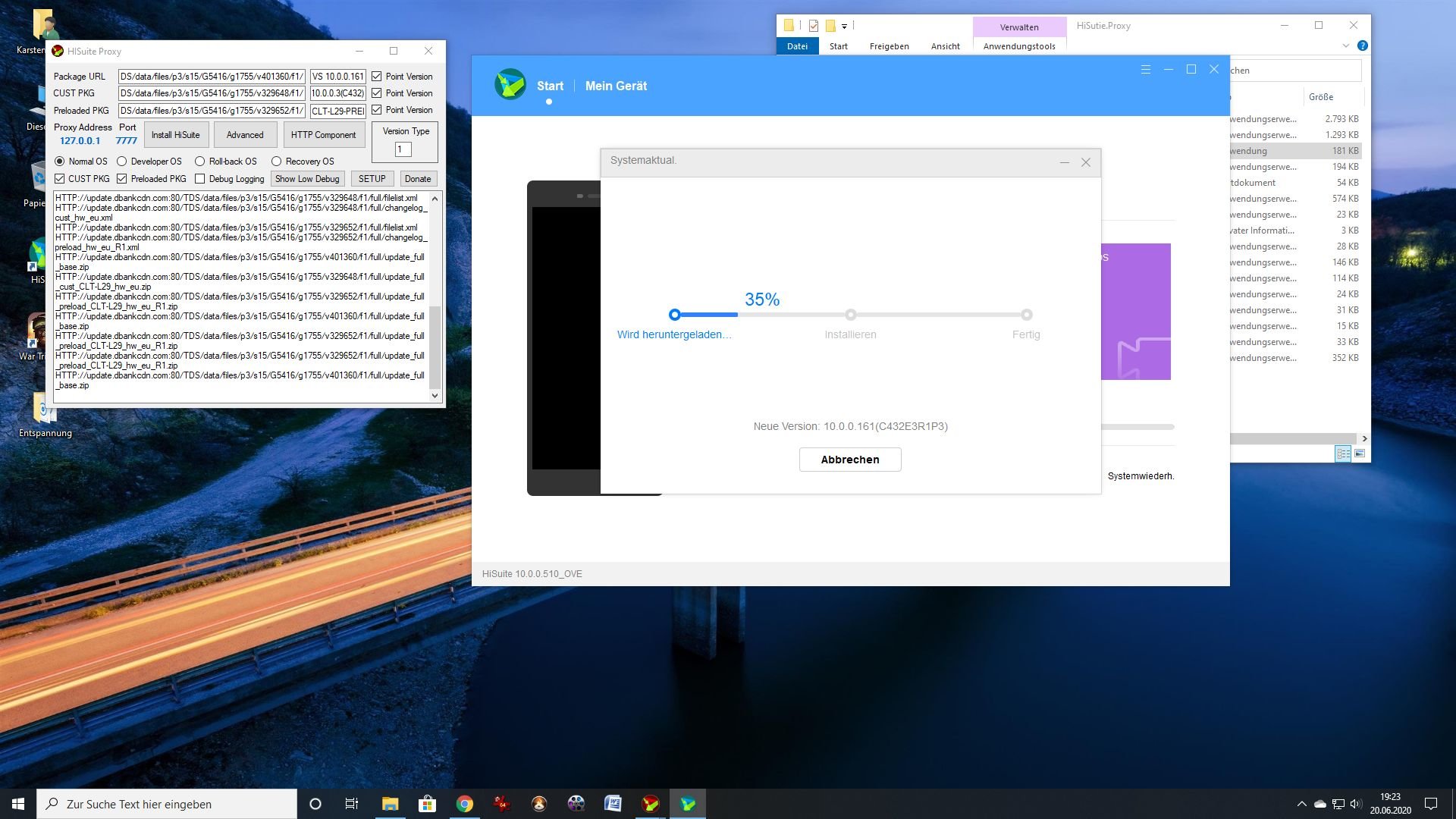Click the Package URL input field

coord(212,77)
